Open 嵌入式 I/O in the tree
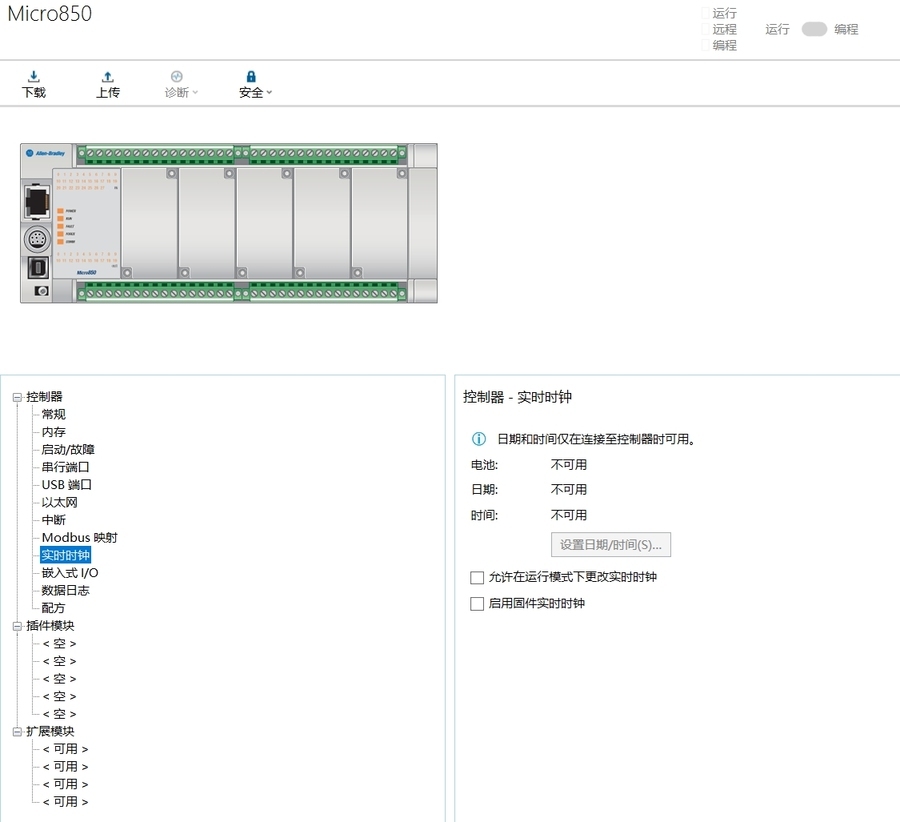Screen dimensions: 900x822 tap(69, 573)
